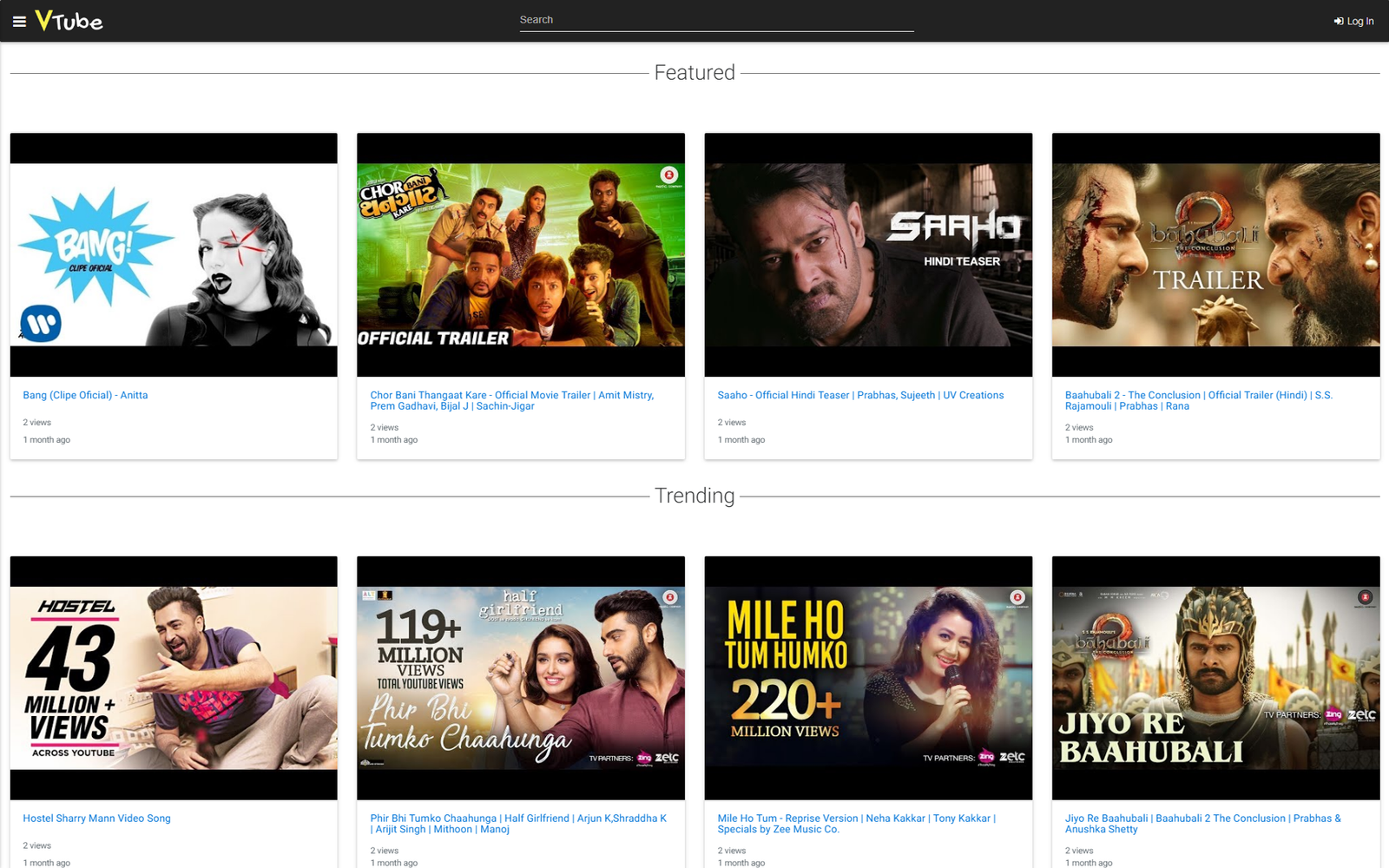1389x868 pixels.
Task: Open the Baahubali 2 trailer thumbnail
Action: point(1215,254)
